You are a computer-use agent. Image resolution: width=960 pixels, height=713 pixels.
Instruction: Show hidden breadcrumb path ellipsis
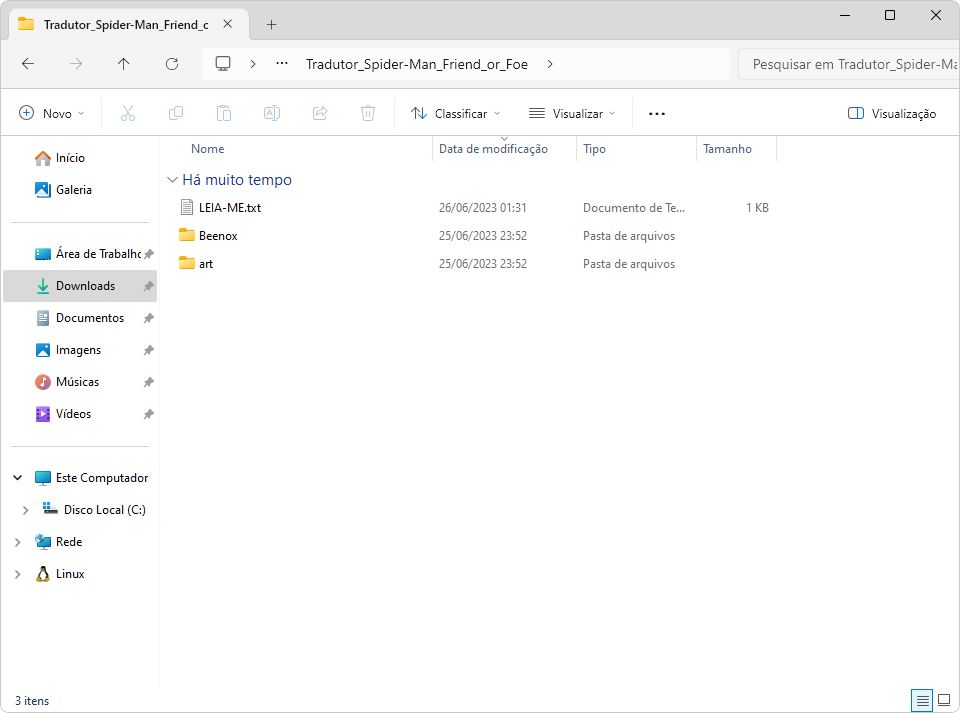tap(282, 63)
